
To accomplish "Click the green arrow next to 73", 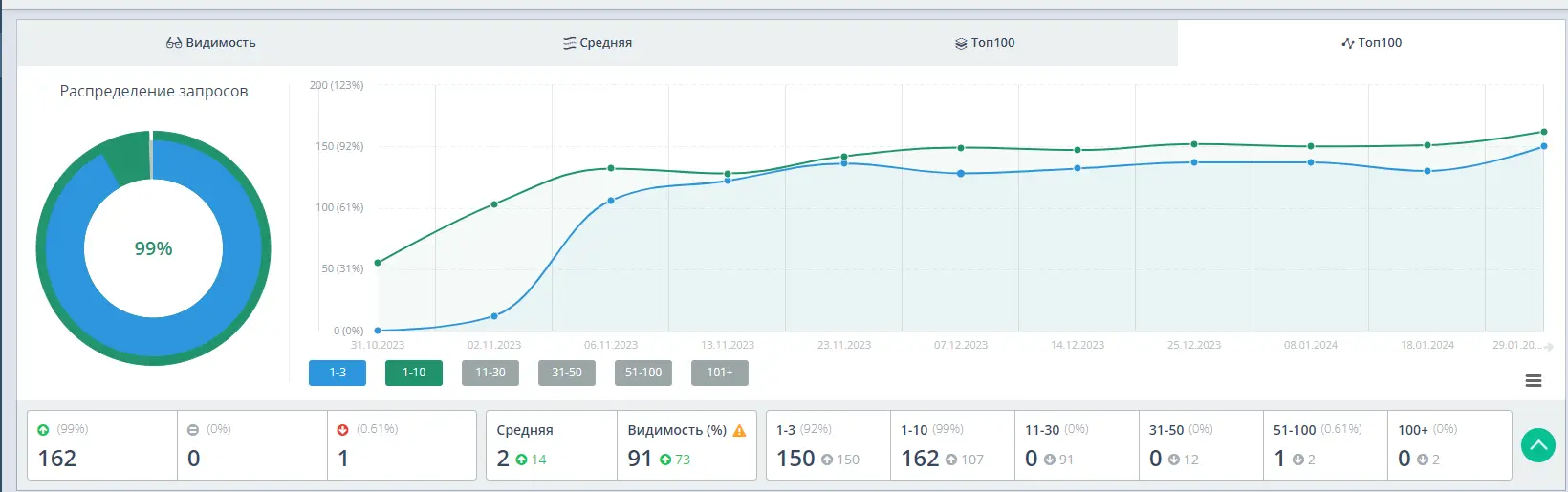I will click(664, 460).
